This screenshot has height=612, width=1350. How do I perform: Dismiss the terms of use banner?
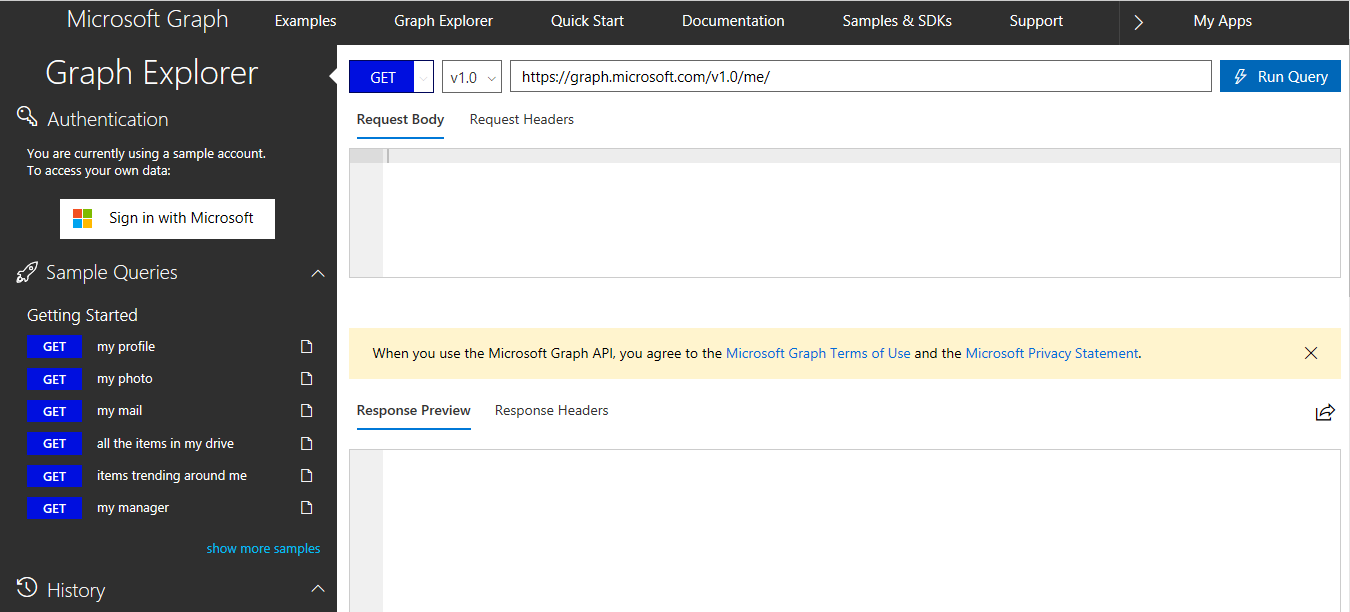[1311, 352]
